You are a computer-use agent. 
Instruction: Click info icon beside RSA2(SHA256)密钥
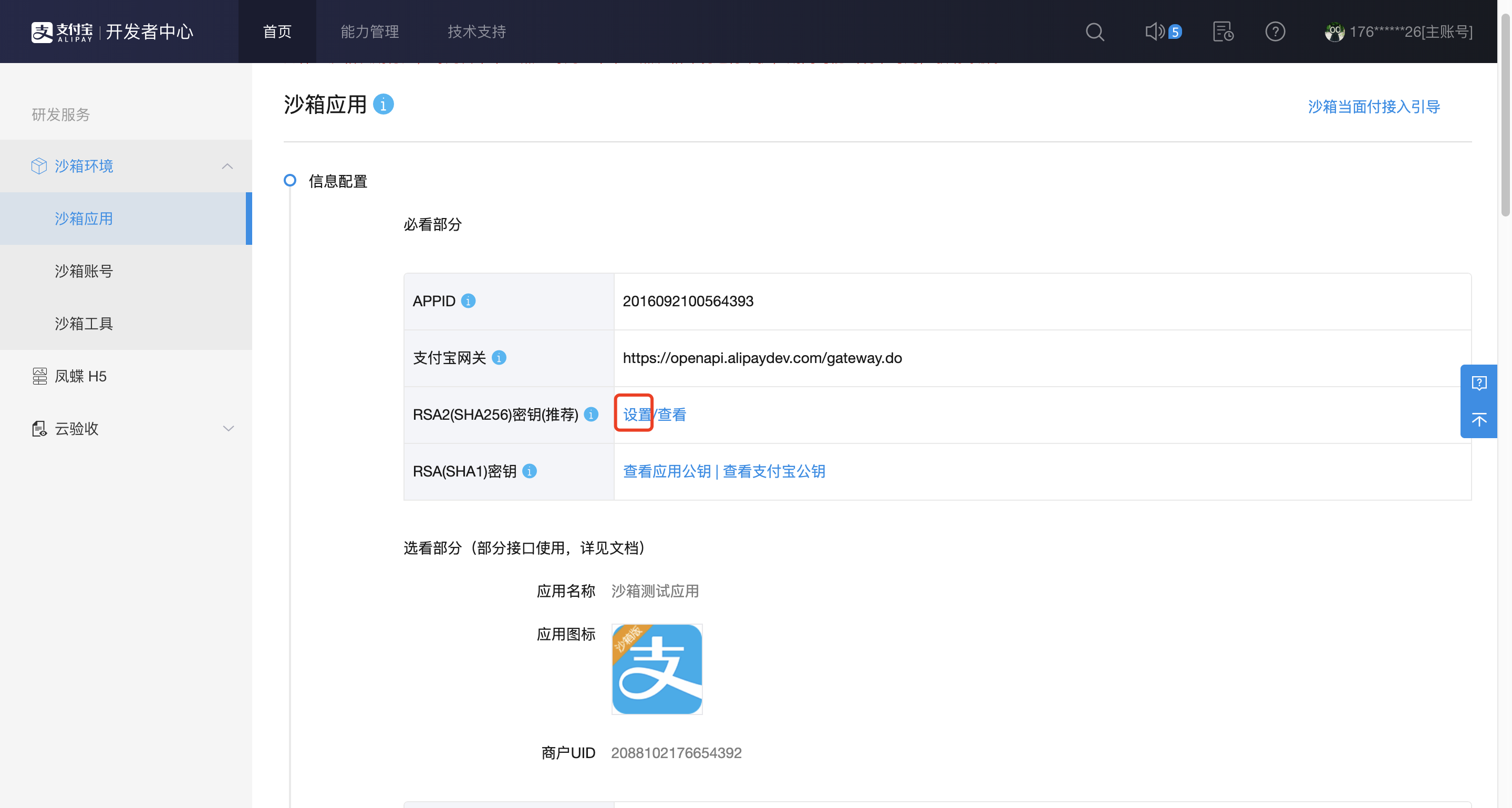coord(591,415)
